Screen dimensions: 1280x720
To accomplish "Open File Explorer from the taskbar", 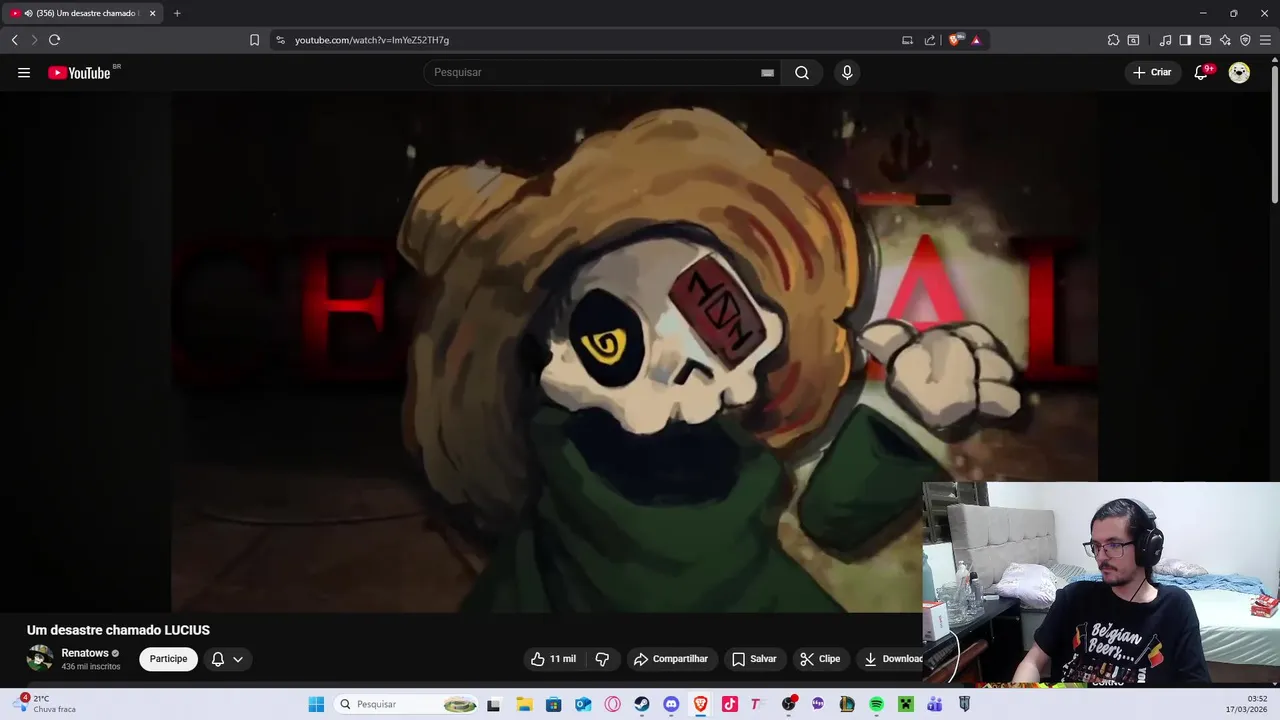I will coord(524,704).
